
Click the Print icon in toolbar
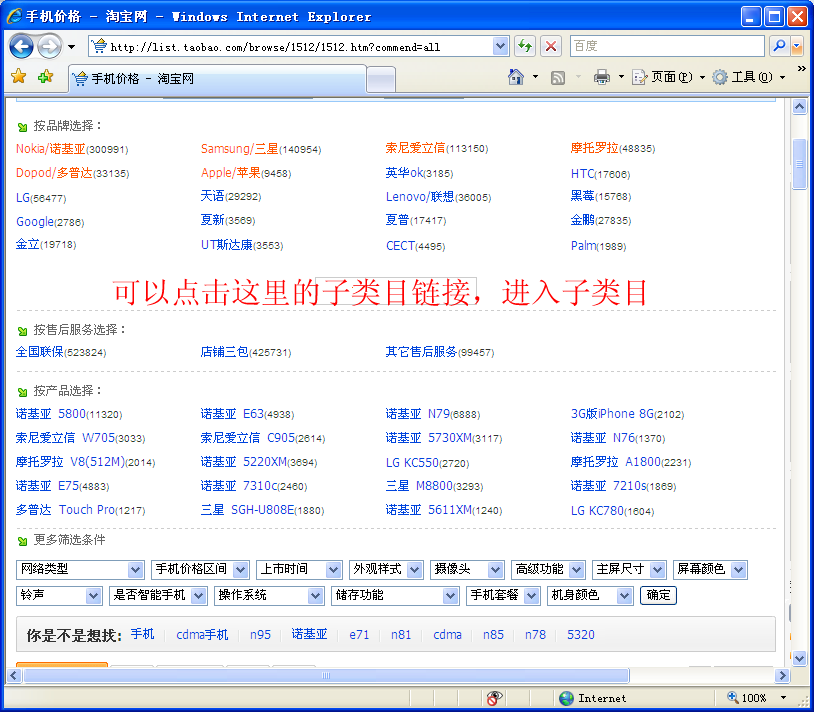601,77
